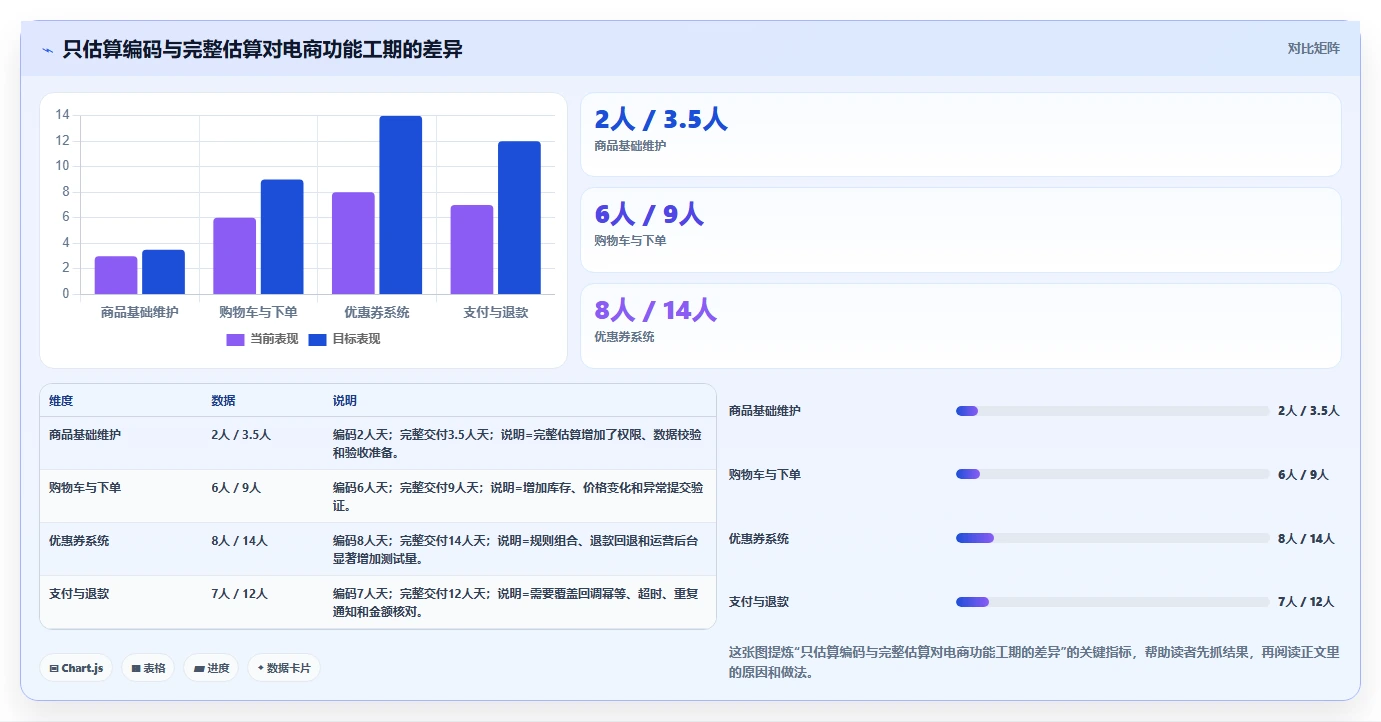Viewport: 1381px width, 722px height.
Task: Click the 数据卡片 chip
Action: tap(284, 668)
